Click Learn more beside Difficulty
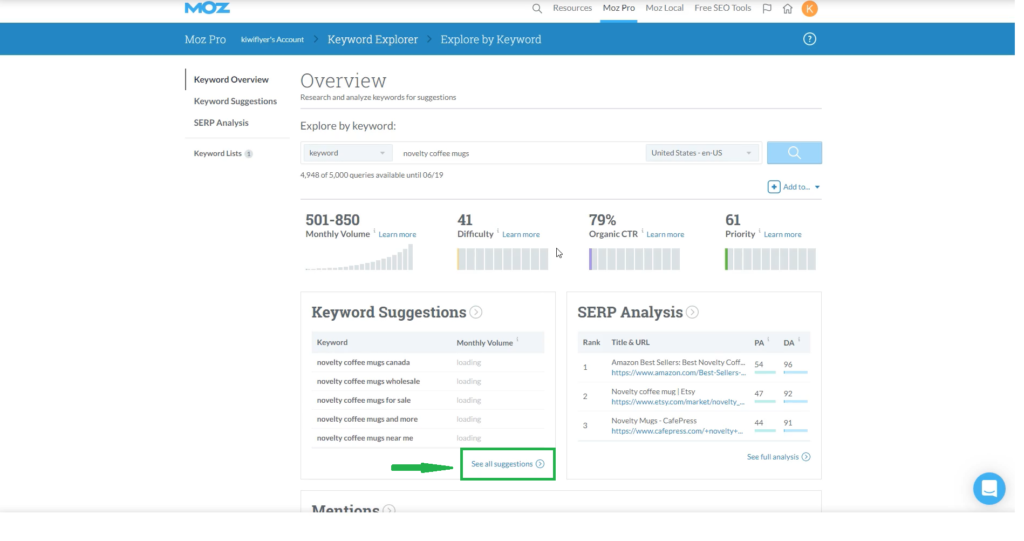Image resolution: width=1024 pixels, height=541 pixels. (x=520, y=235)
